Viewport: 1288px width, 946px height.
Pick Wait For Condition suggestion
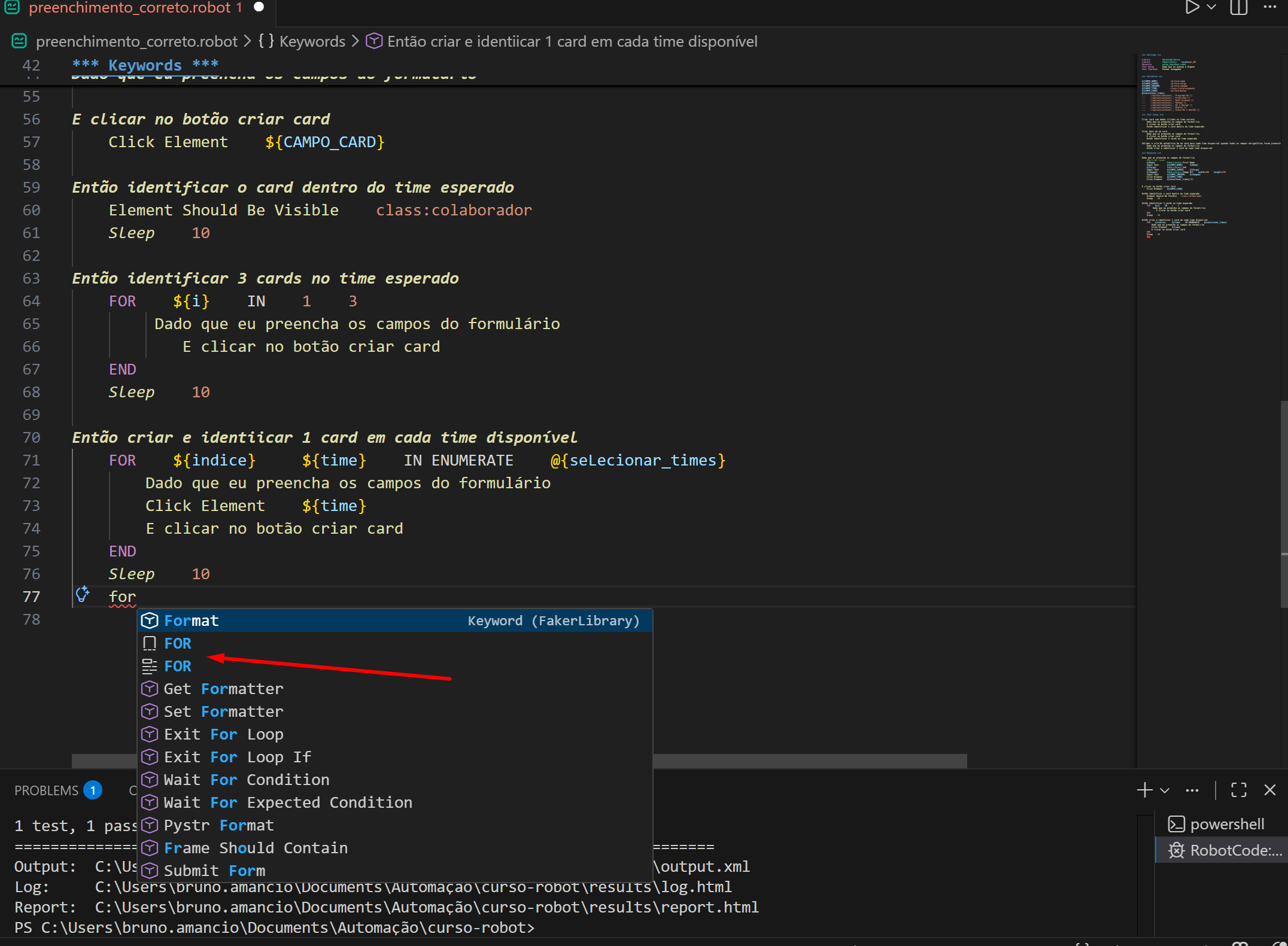pos(246,780)
